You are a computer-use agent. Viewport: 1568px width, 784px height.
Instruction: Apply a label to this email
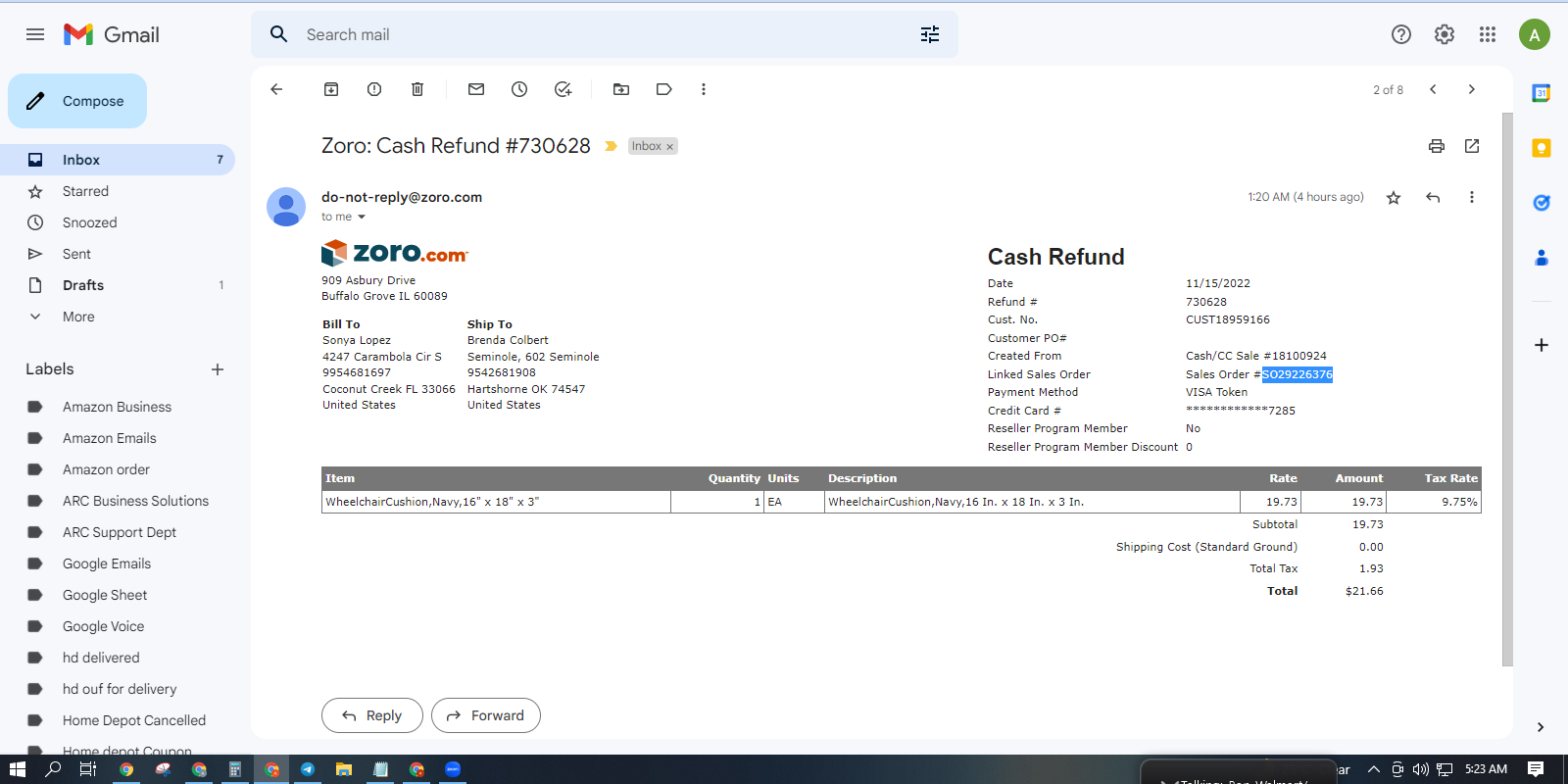[664, 89]
